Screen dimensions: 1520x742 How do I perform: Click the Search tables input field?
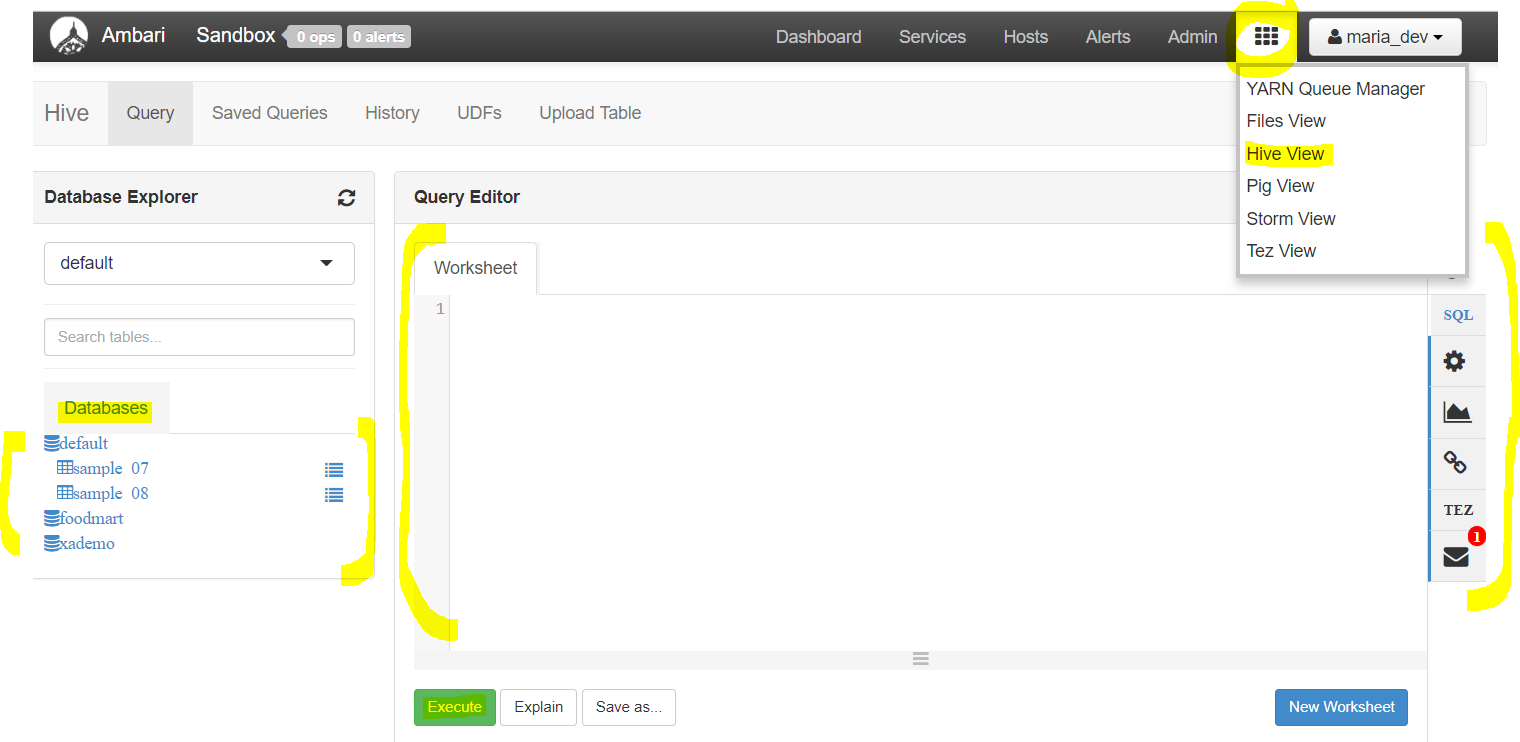pyautogui.click(x=199, y=337)
